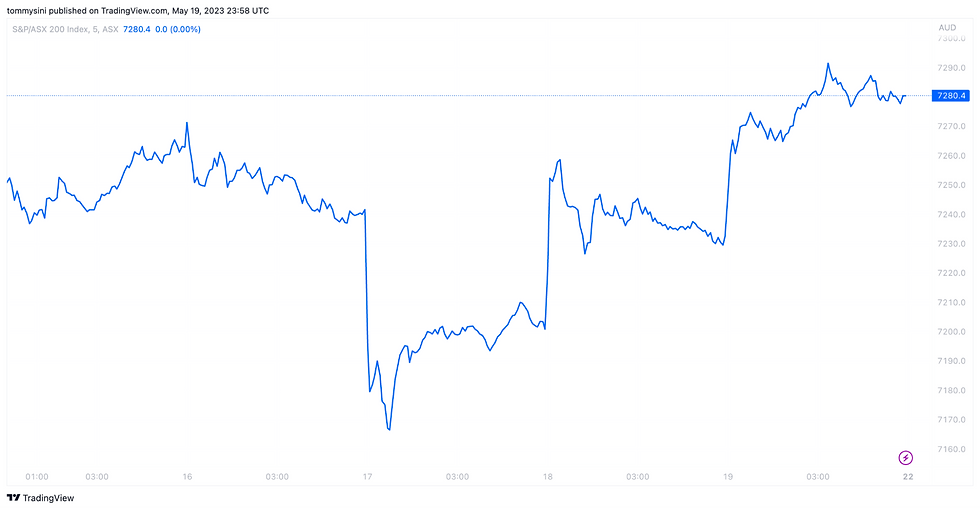Click the purple lightning bolt icon
Viewport: 980px width, 510px height.
(905, 457)
